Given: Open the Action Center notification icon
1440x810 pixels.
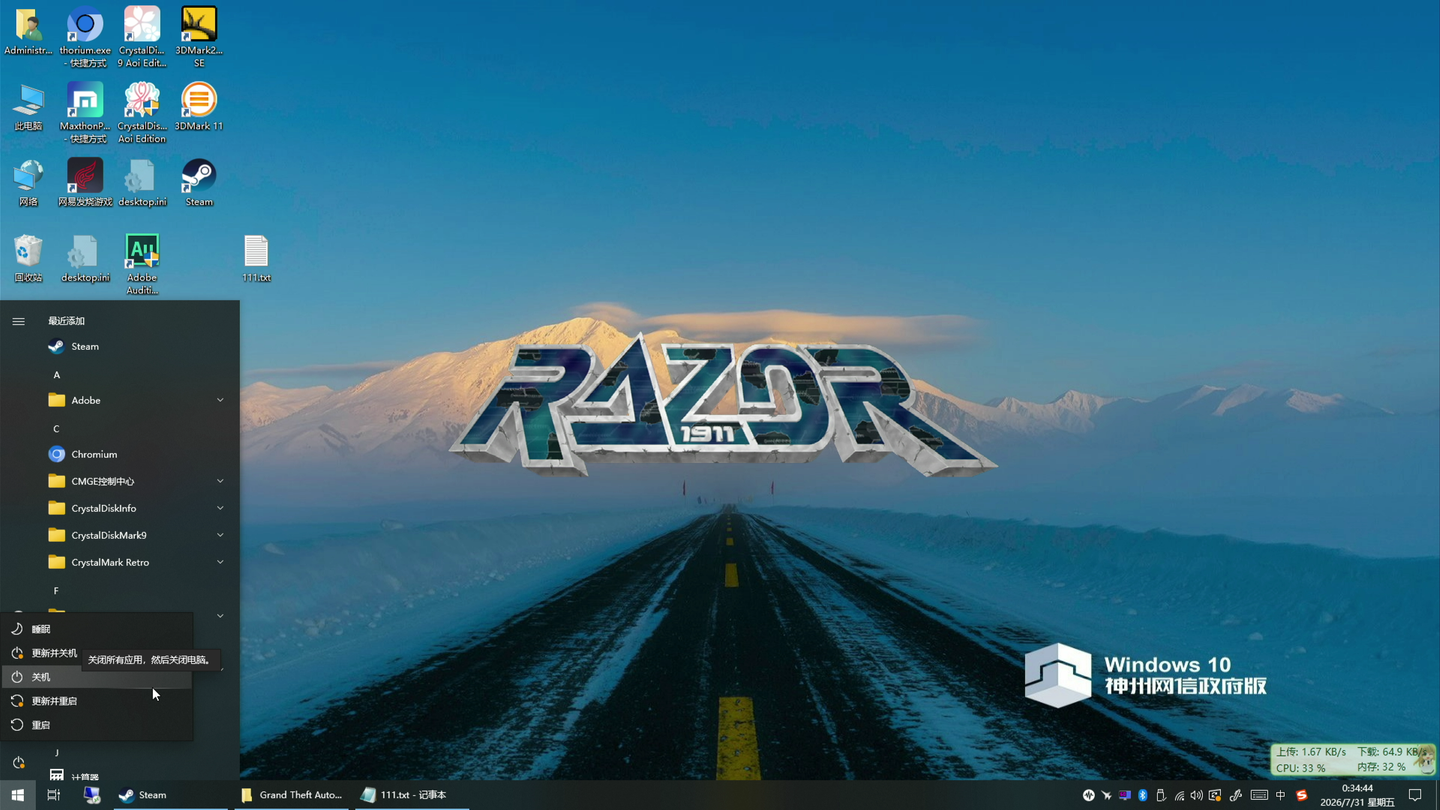Looking at the screenshot, I should [1415, 796].
